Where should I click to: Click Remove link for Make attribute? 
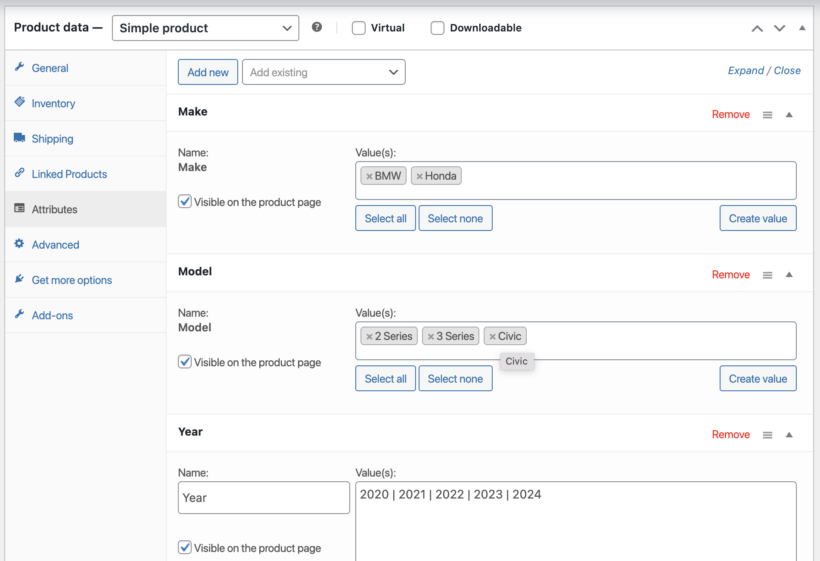(731, 115)
